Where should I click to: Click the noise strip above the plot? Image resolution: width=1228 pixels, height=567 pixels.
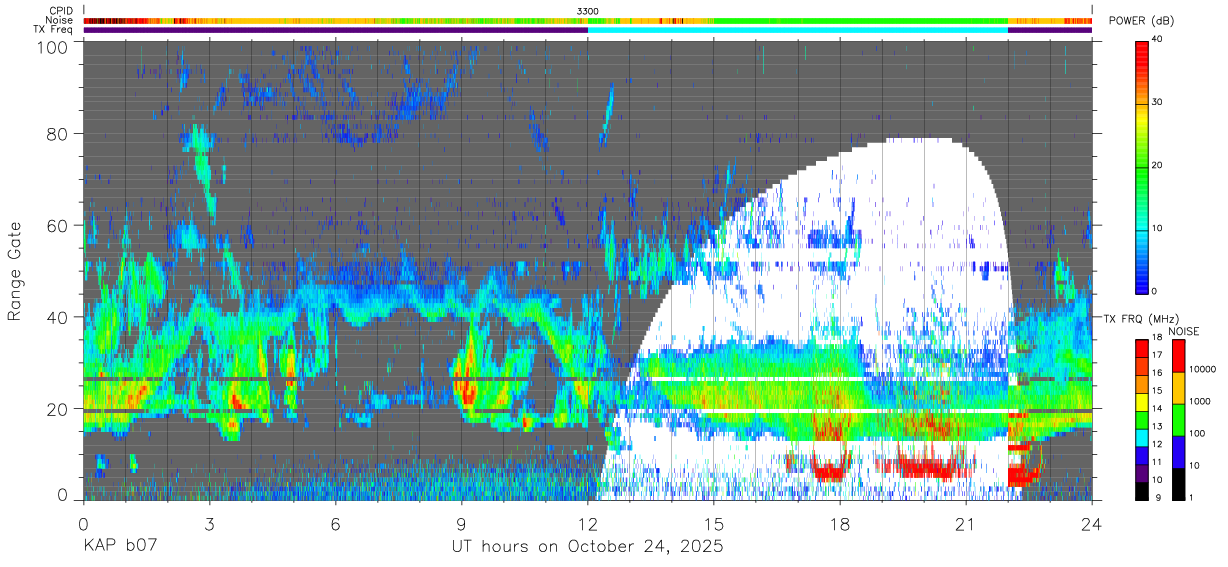(x=588, y=20)
